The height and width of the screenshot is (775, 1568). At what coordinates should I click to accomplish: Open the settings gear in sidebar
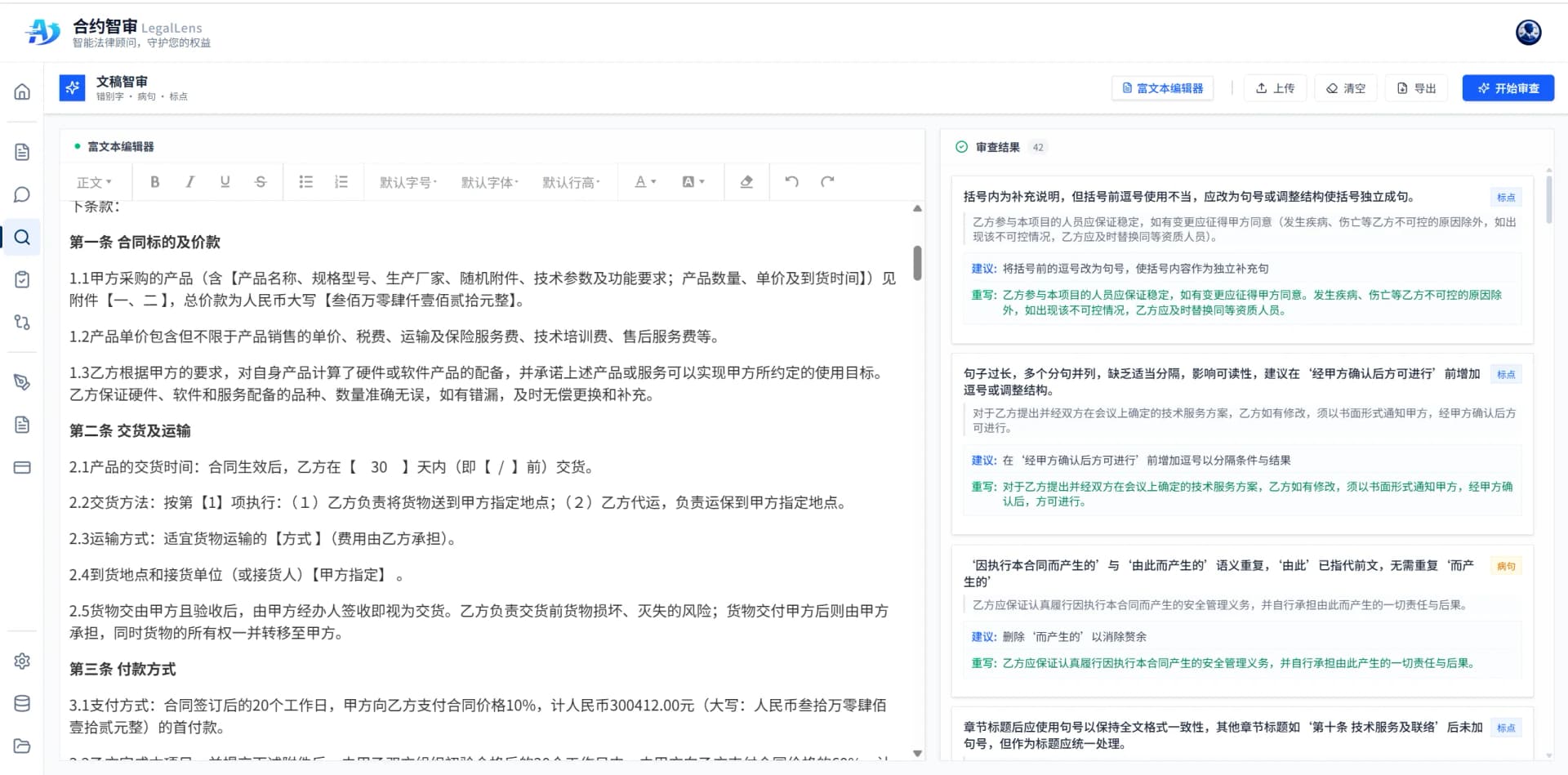pyautogui.click(x=22, y=661)
